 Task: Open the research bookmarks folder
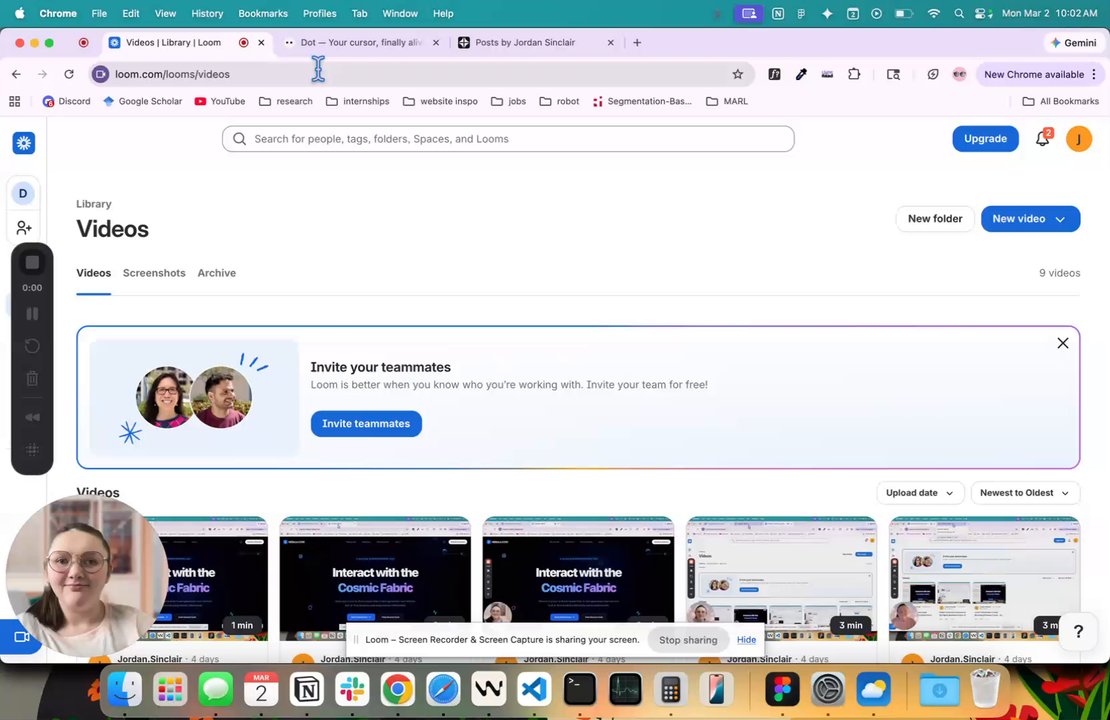tap(286, 101)
